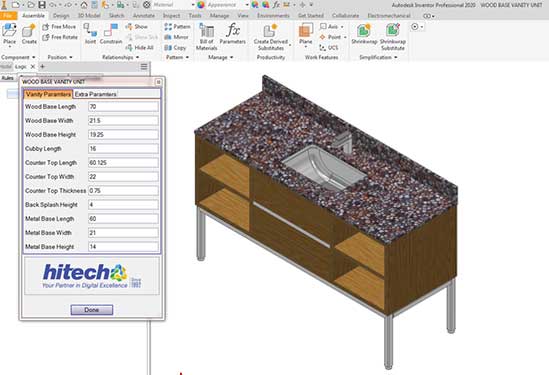Click Show relationships

point(137,27)
